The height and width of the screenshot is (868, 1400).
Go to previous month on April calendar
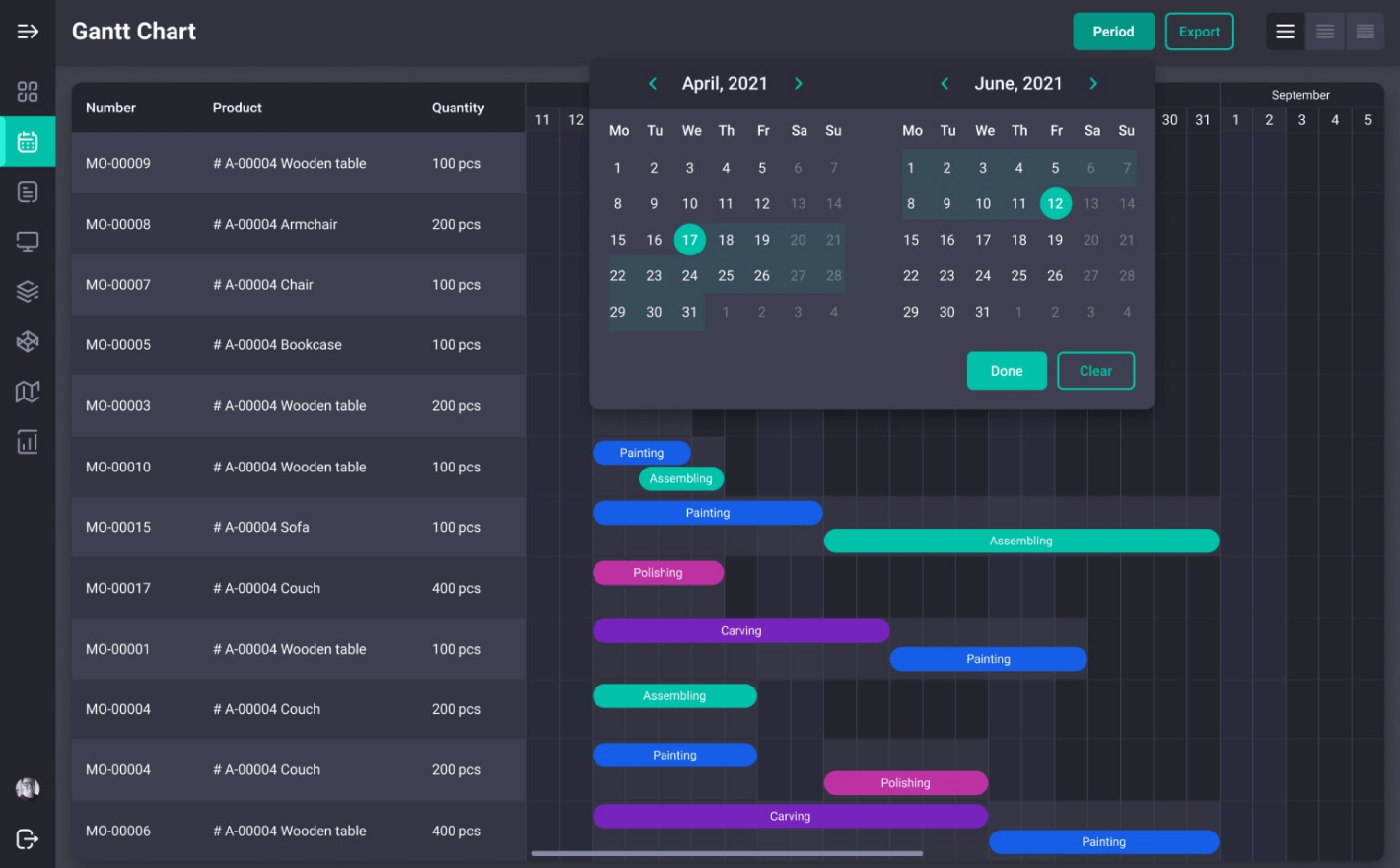(x=653, y=84)
